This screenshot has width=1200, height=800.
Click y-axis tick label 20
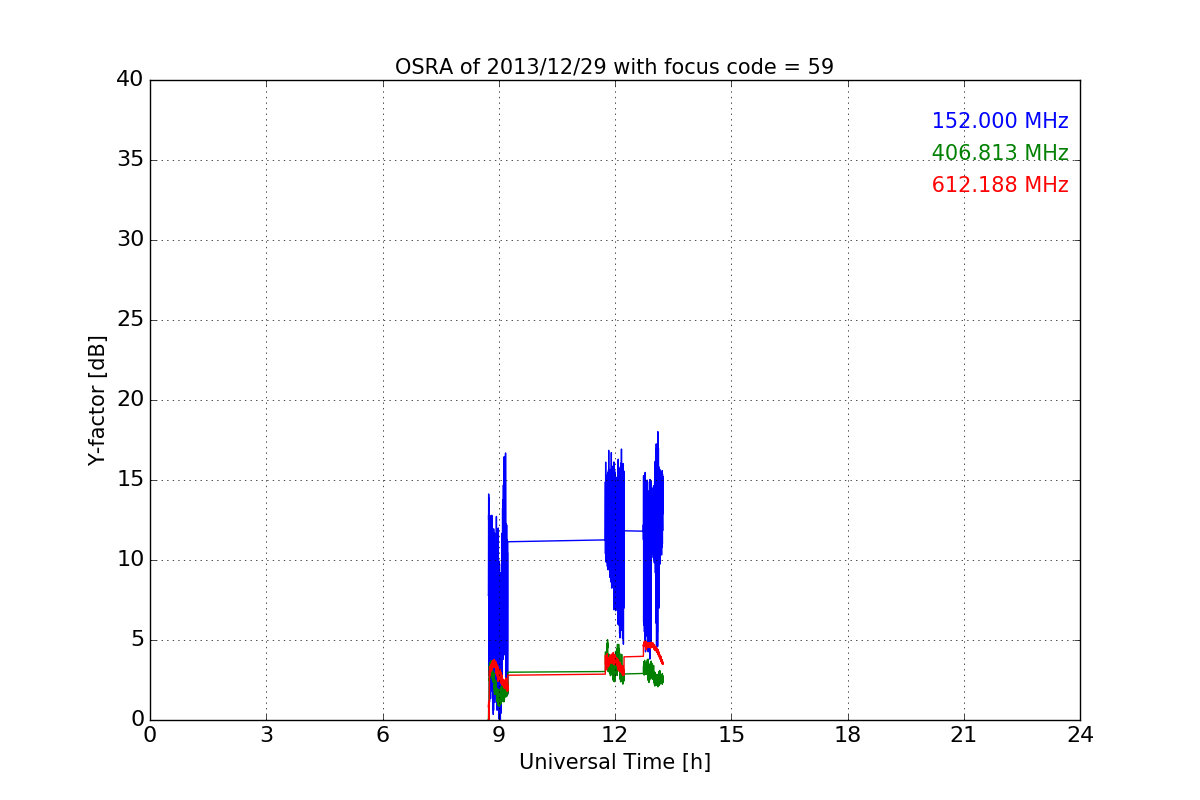click(130, 400)
